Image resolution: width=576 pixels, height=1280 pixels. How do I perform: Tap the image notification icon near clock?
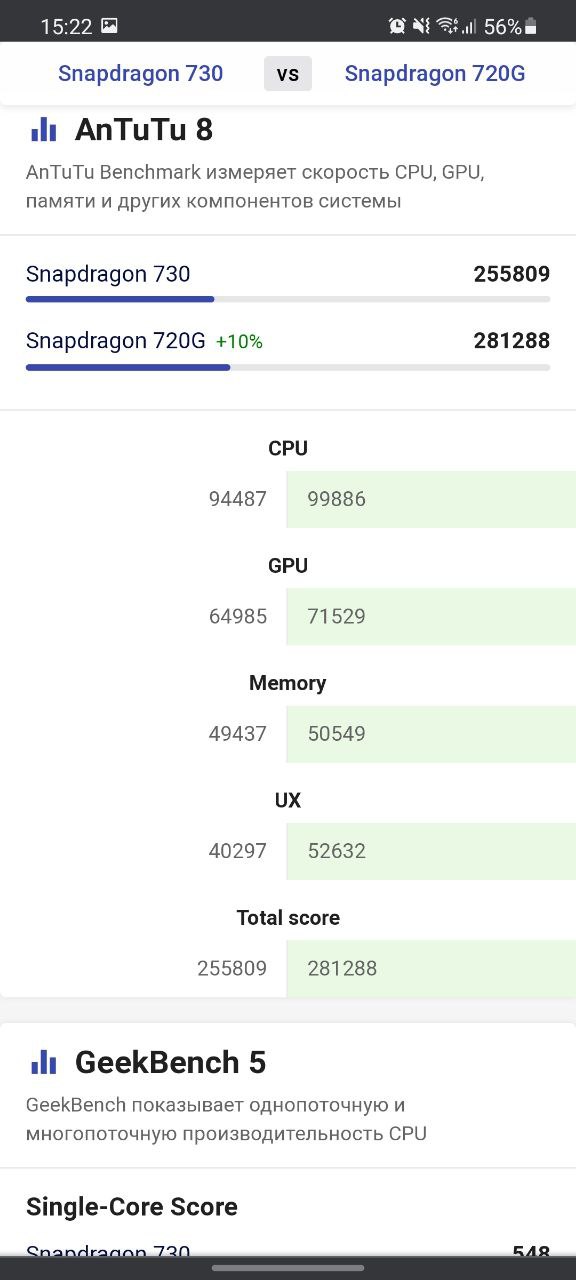point(110,26)
